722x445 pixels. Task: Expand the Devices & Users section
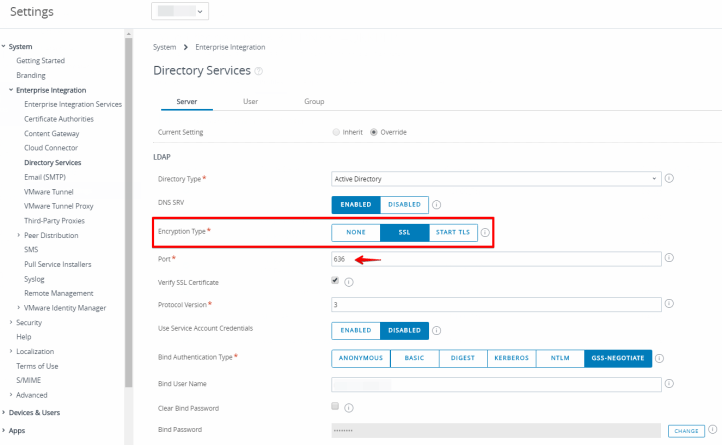[x=4, y=412]
